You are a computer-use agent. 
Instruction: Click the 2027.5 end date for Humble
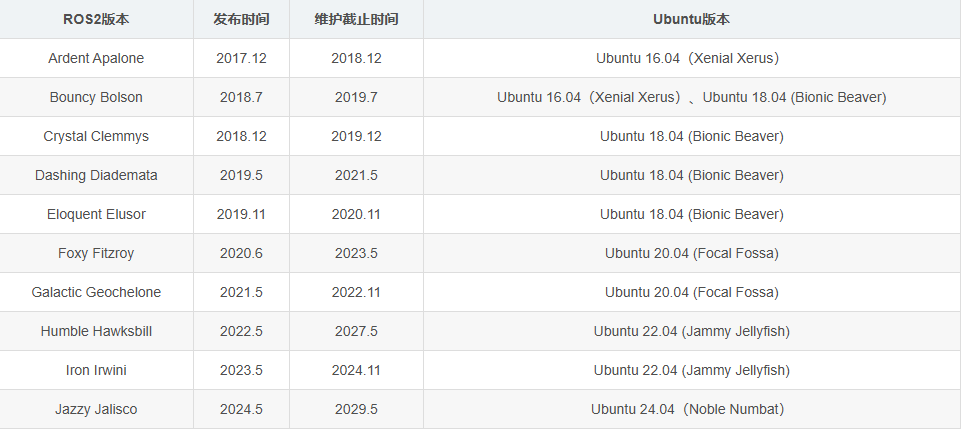(356, 331)
